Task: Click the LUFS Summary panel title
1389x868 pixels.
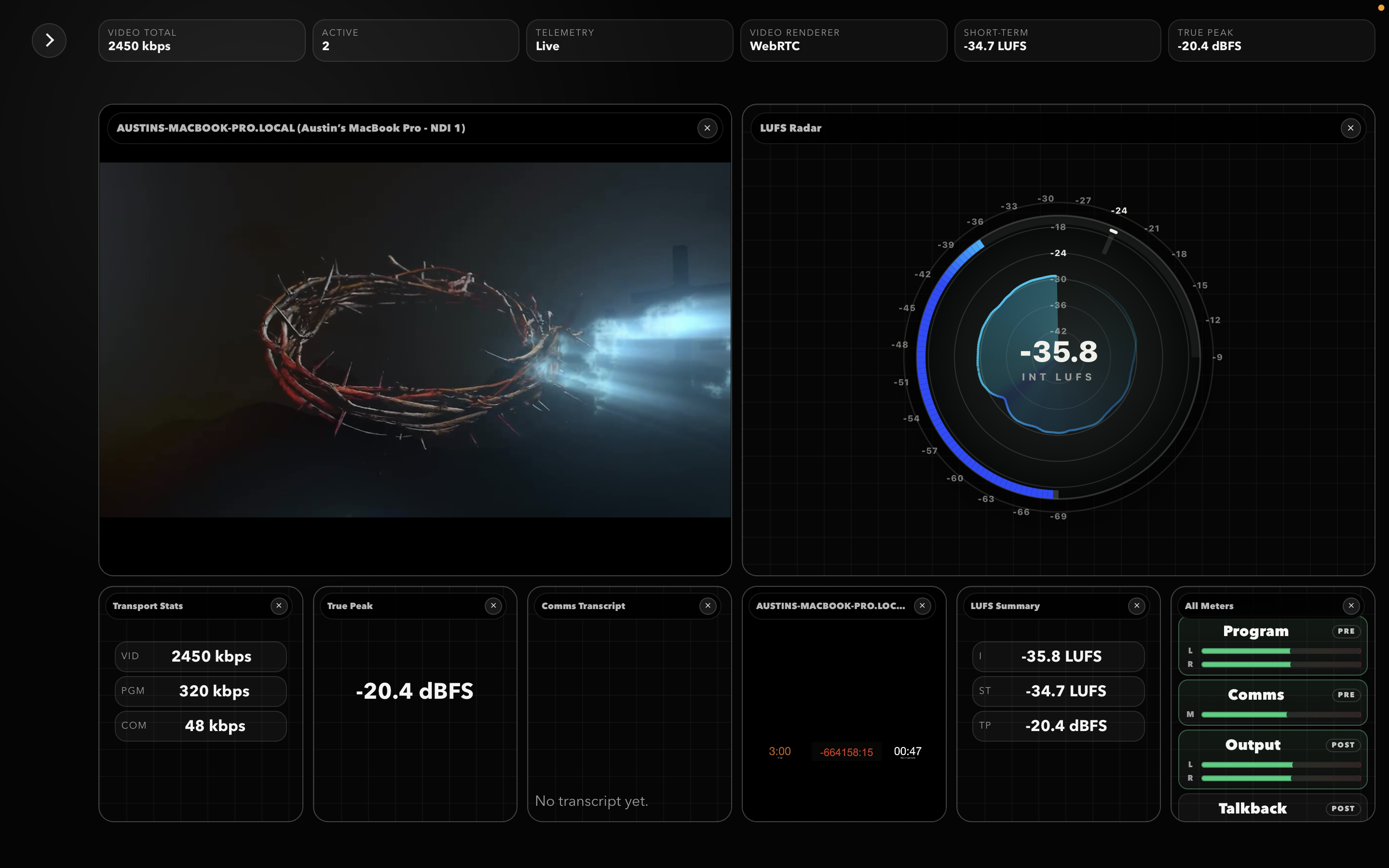Action: (1005, 606)
